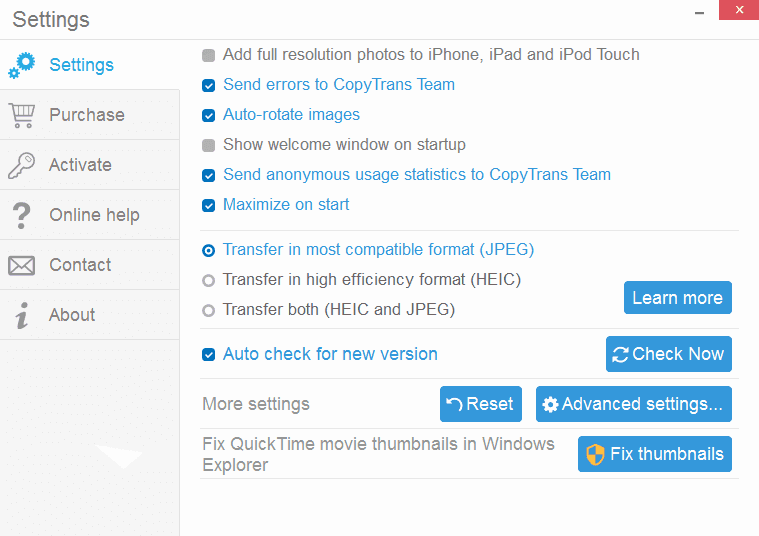Choose Transfer both (HEIC and JPEG) option
Screen dimensions: 759x536
point(208,310)
